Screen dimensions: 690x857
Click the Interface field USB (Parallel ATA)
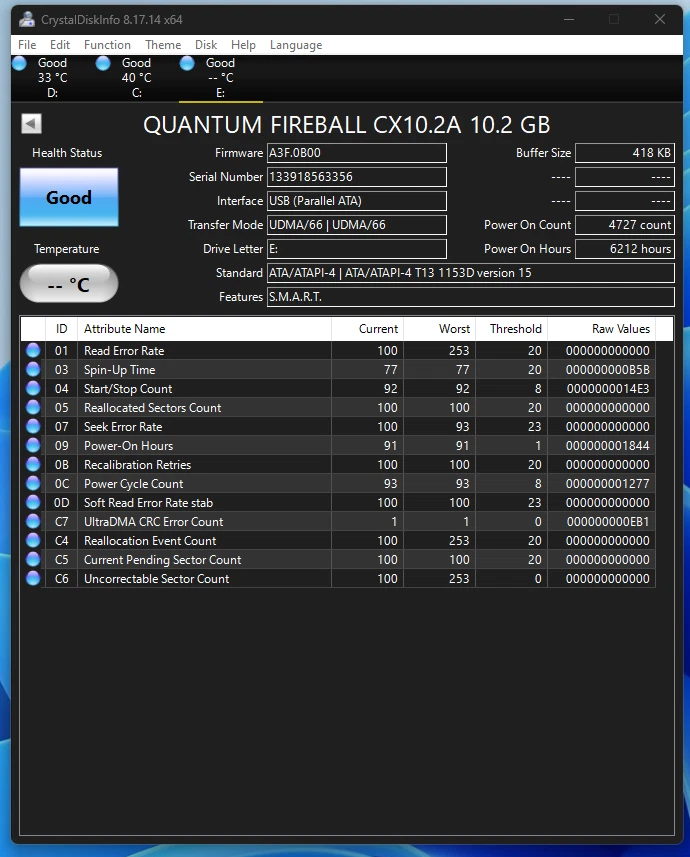(x=356, y=201)
